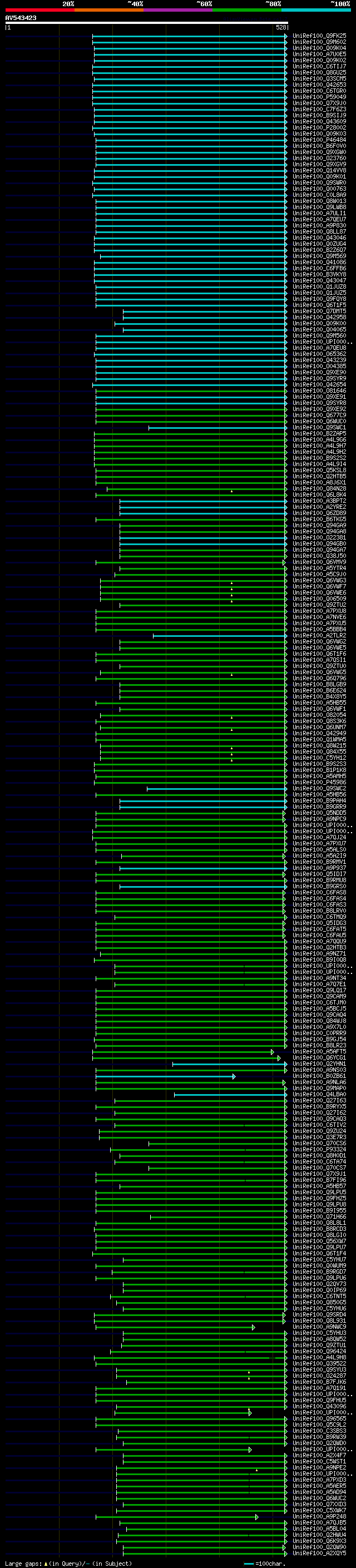Open UniRef100_B0ZB61 hit label

(x=319, y=1076)
